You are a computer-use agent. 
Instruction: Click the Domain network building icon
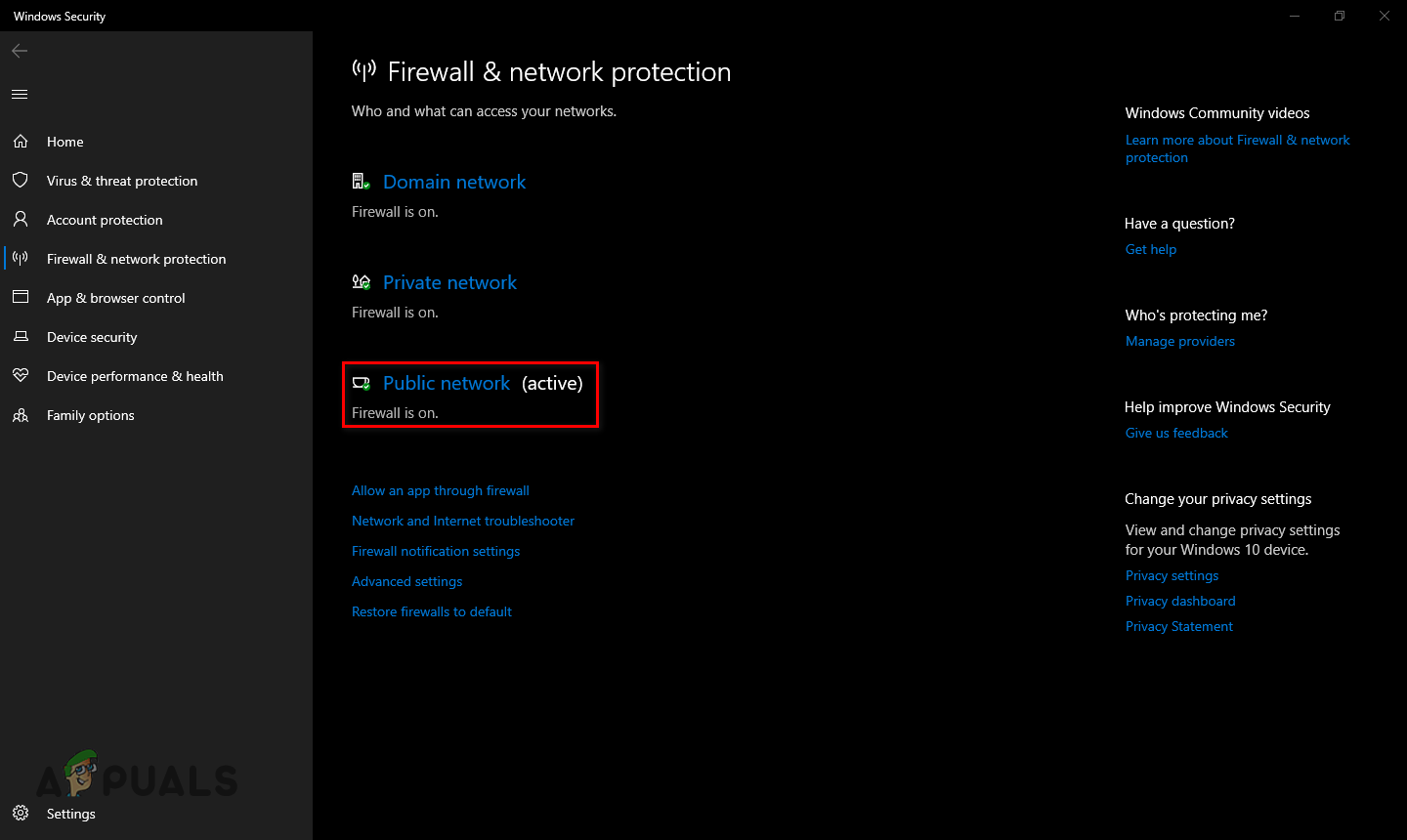click(x=361, y=181)
